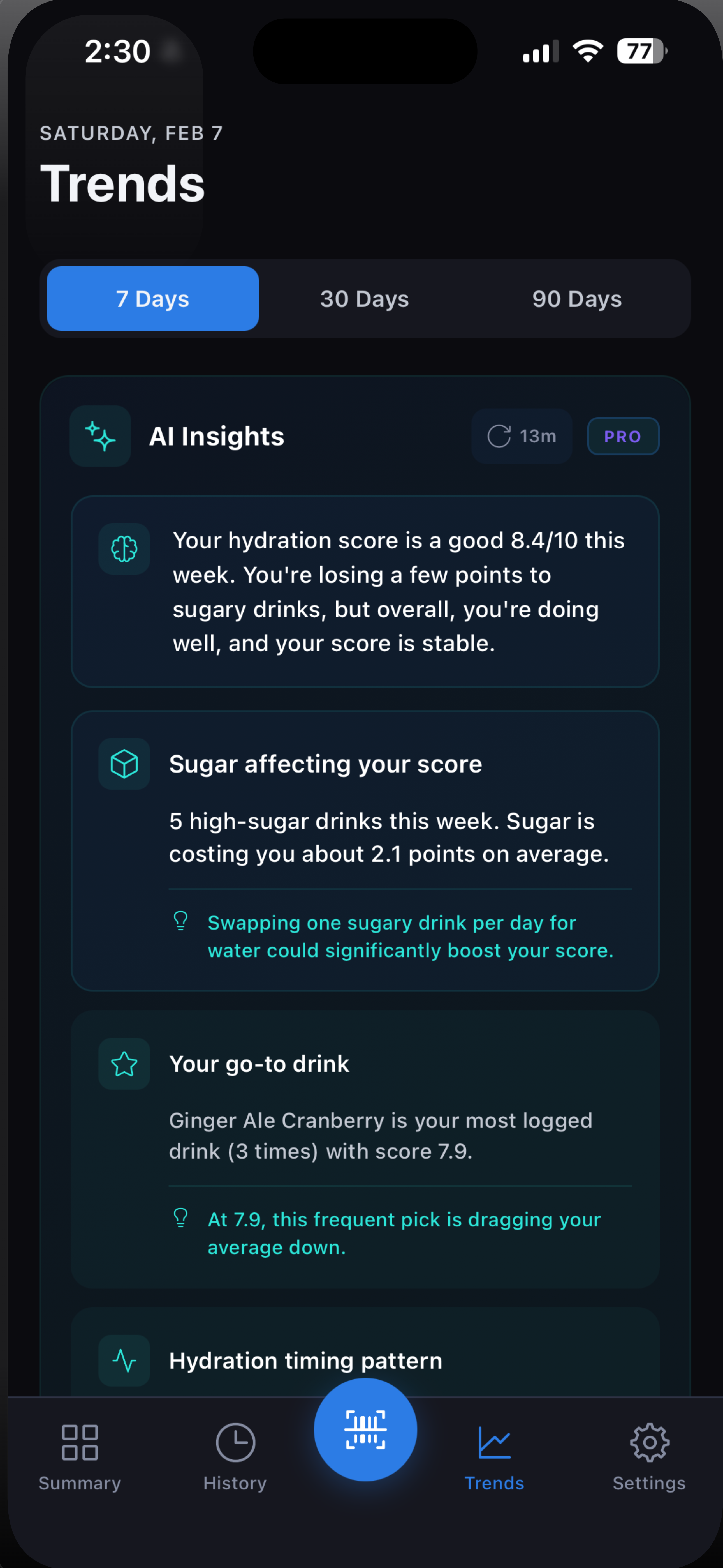The image size is (723, 1568).
Task: Select the AI Insights sparkle icon
Action: (100, 436)
